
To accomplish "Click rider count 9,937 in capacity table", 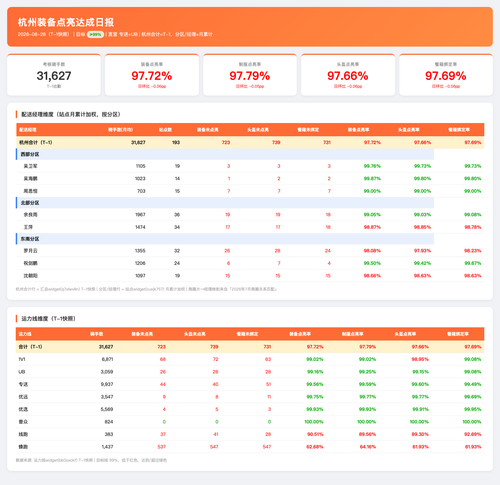I will [107, 384].
